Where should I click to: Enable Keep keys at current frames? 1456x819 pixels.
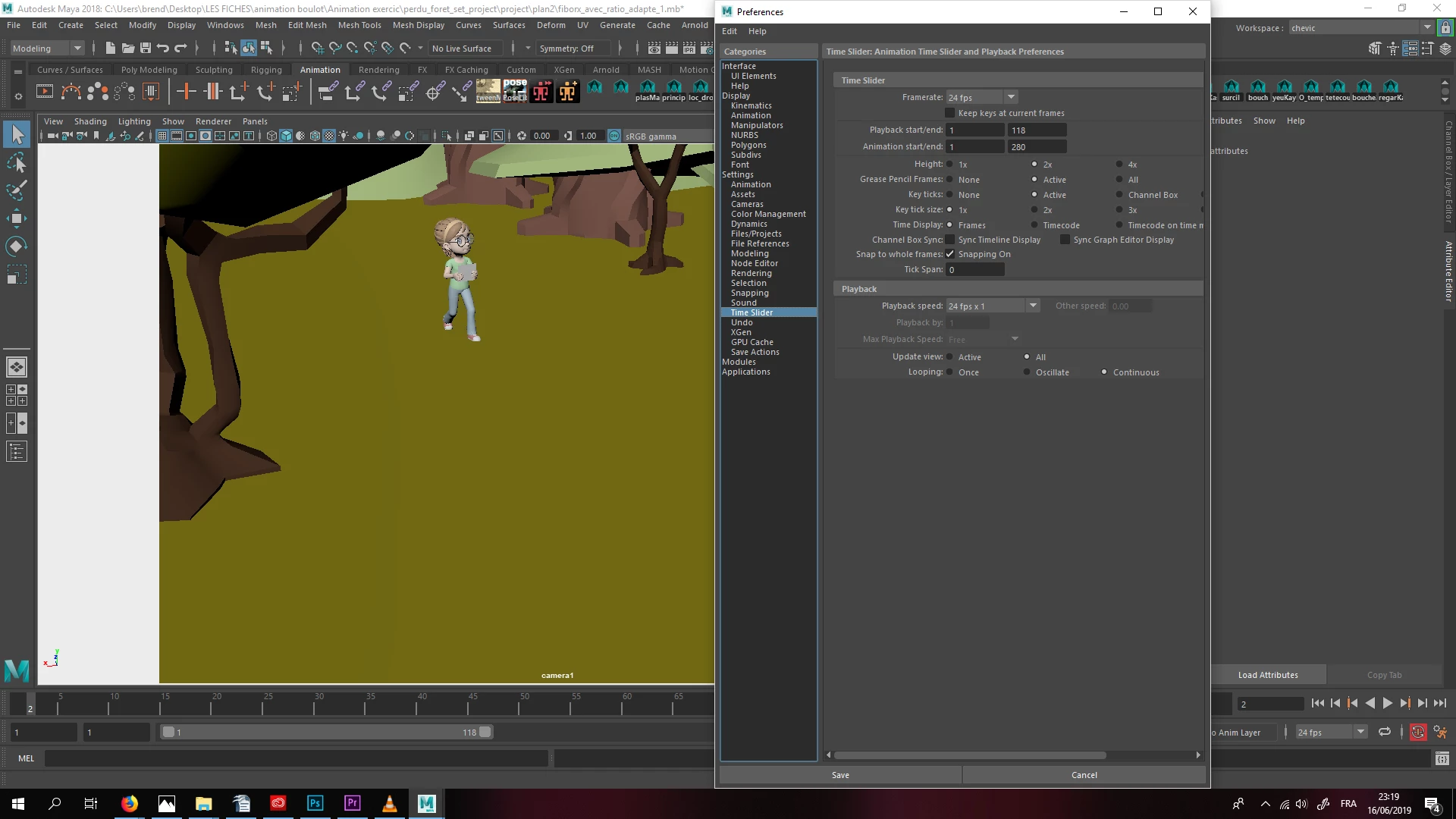click(x=950, y=113)
